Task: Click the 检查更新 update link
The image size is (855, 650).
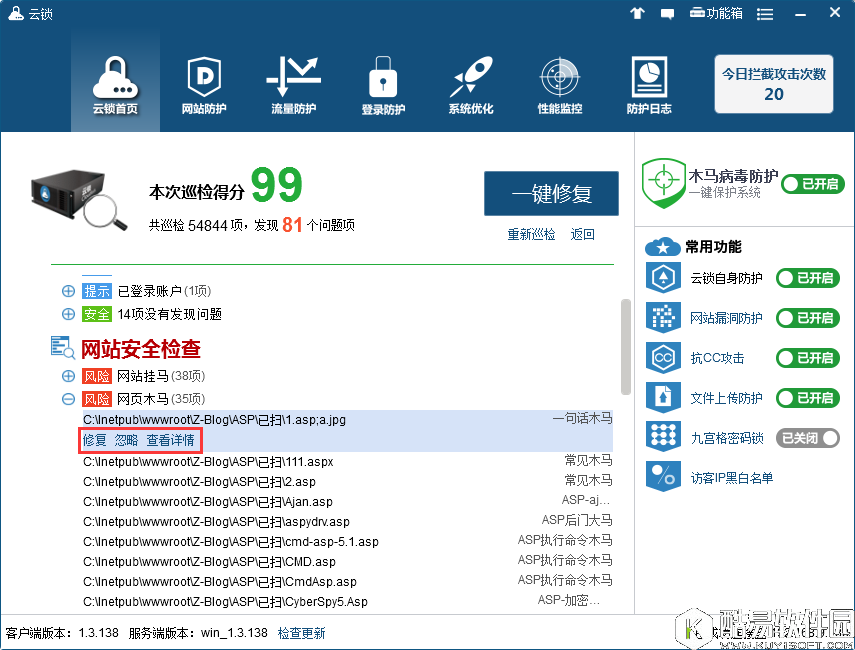Action: click(x=302, y=633)
